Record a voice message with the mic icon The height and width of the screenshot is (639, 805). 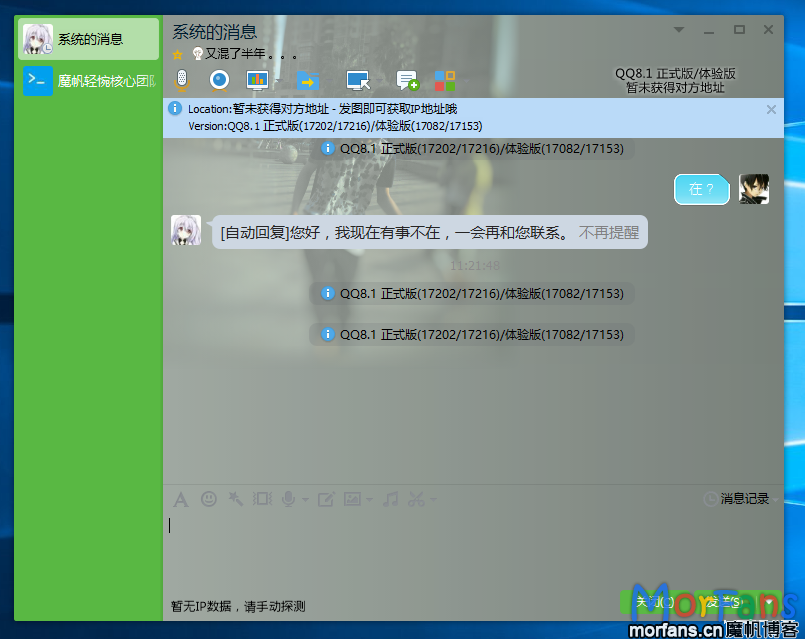pos(289,499)
